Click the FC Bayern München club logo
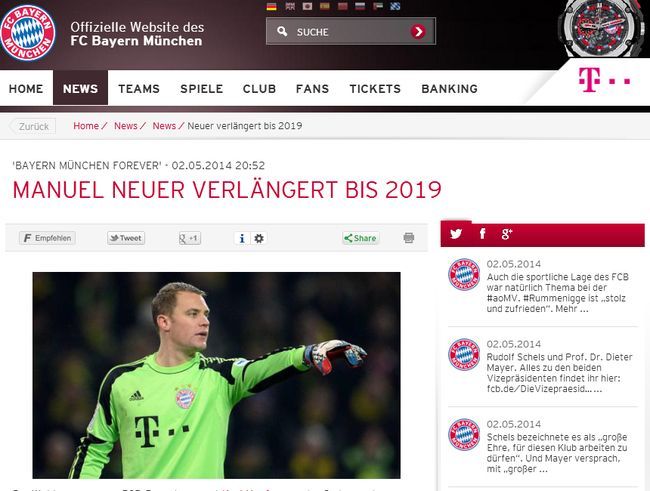 point(28,33)
